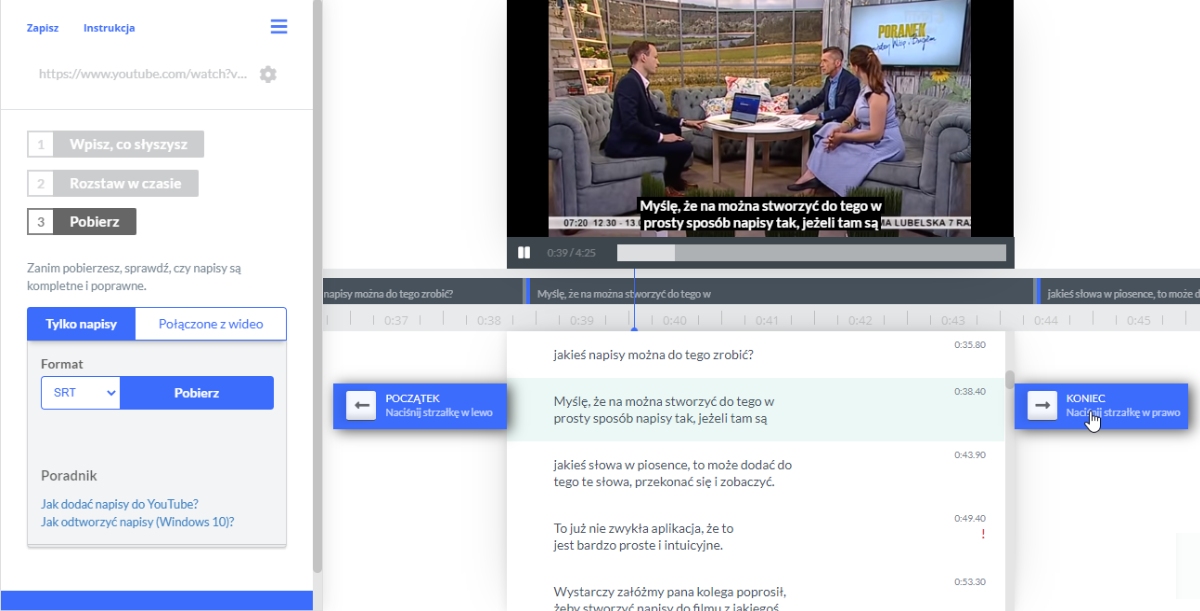
Task: Open Jak dodać napisy do YouTube link
Action: tap(119, 504)
